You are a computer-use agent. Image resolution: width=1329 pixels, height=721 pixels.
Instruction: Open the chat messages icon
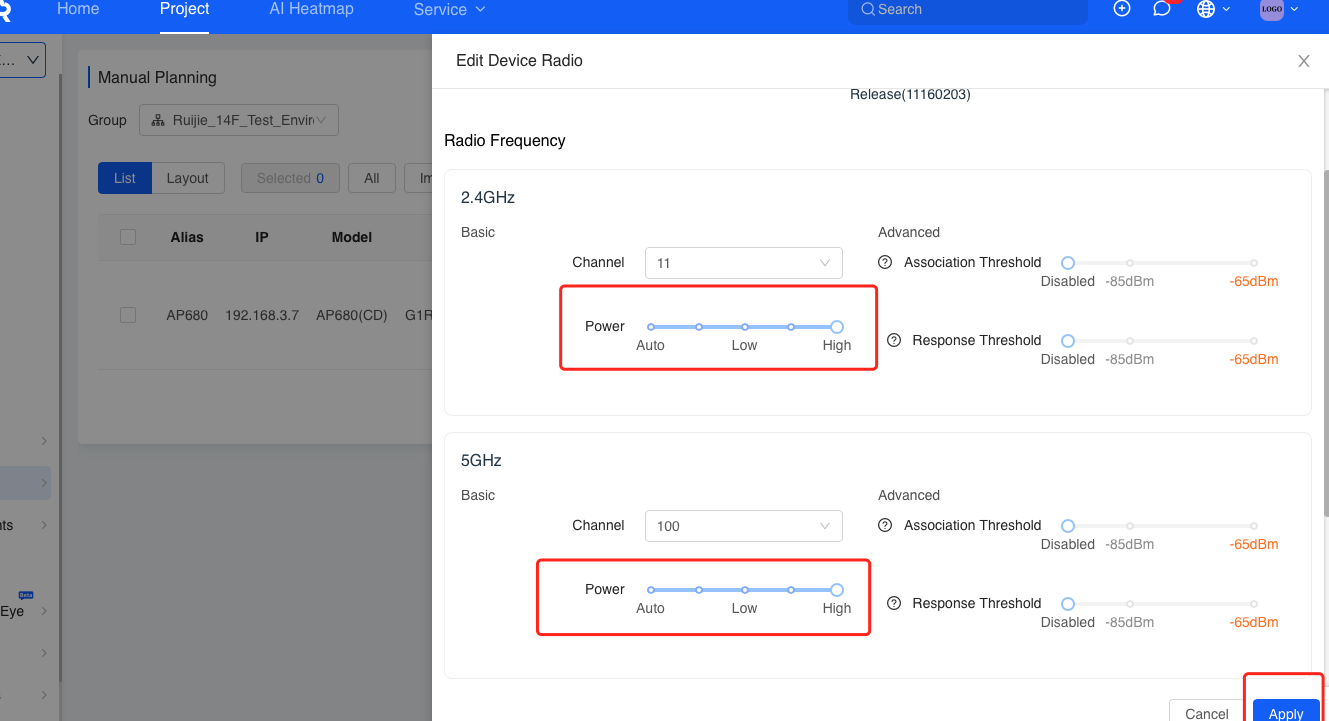click(1162, 9)
